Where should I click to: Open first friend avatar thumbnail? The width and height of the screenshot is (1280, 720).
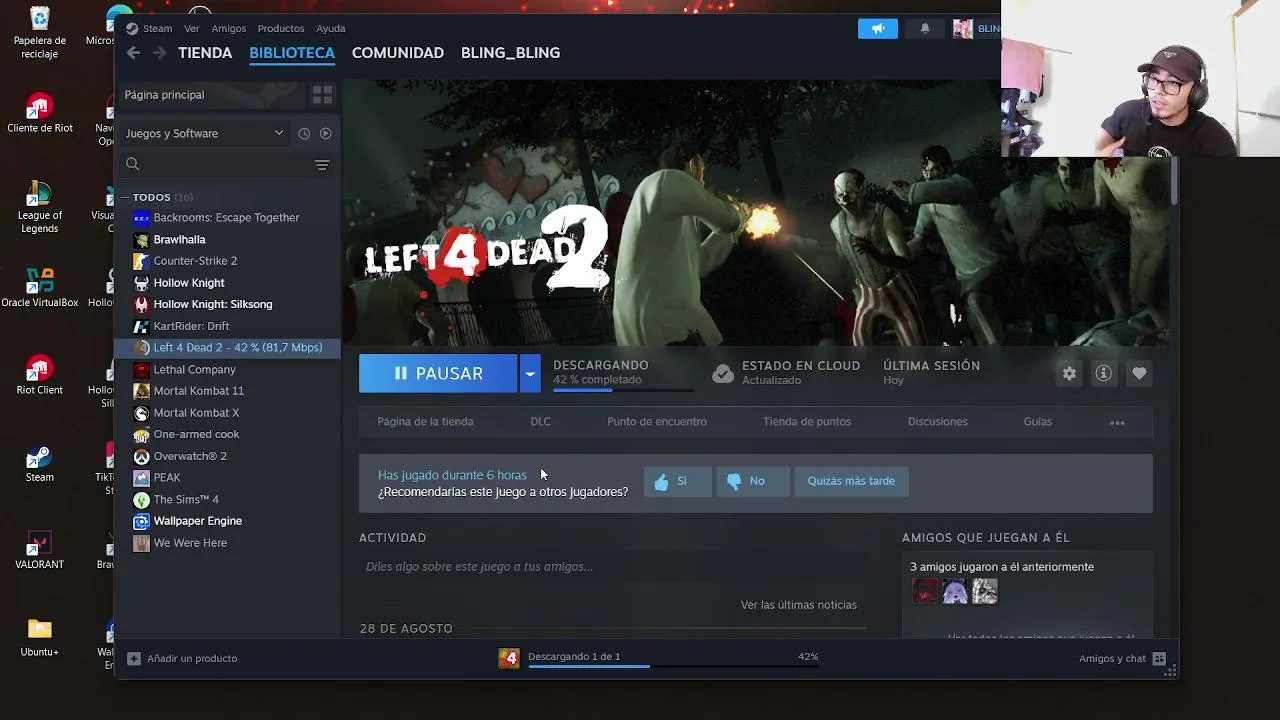[925, 592]
